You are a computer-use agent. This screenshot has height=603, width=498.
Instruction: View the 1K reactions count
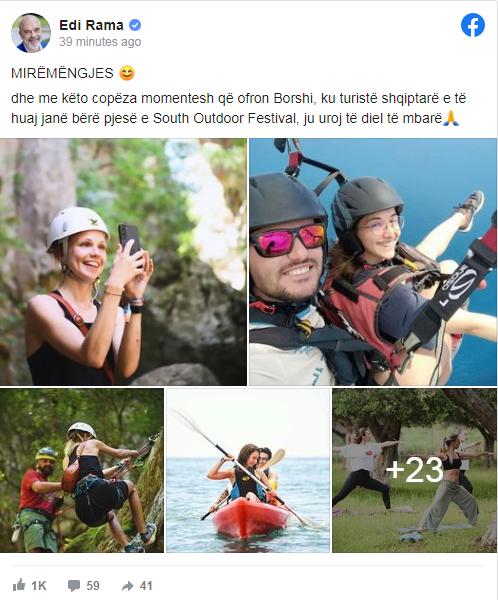click(x=38, y=586)
